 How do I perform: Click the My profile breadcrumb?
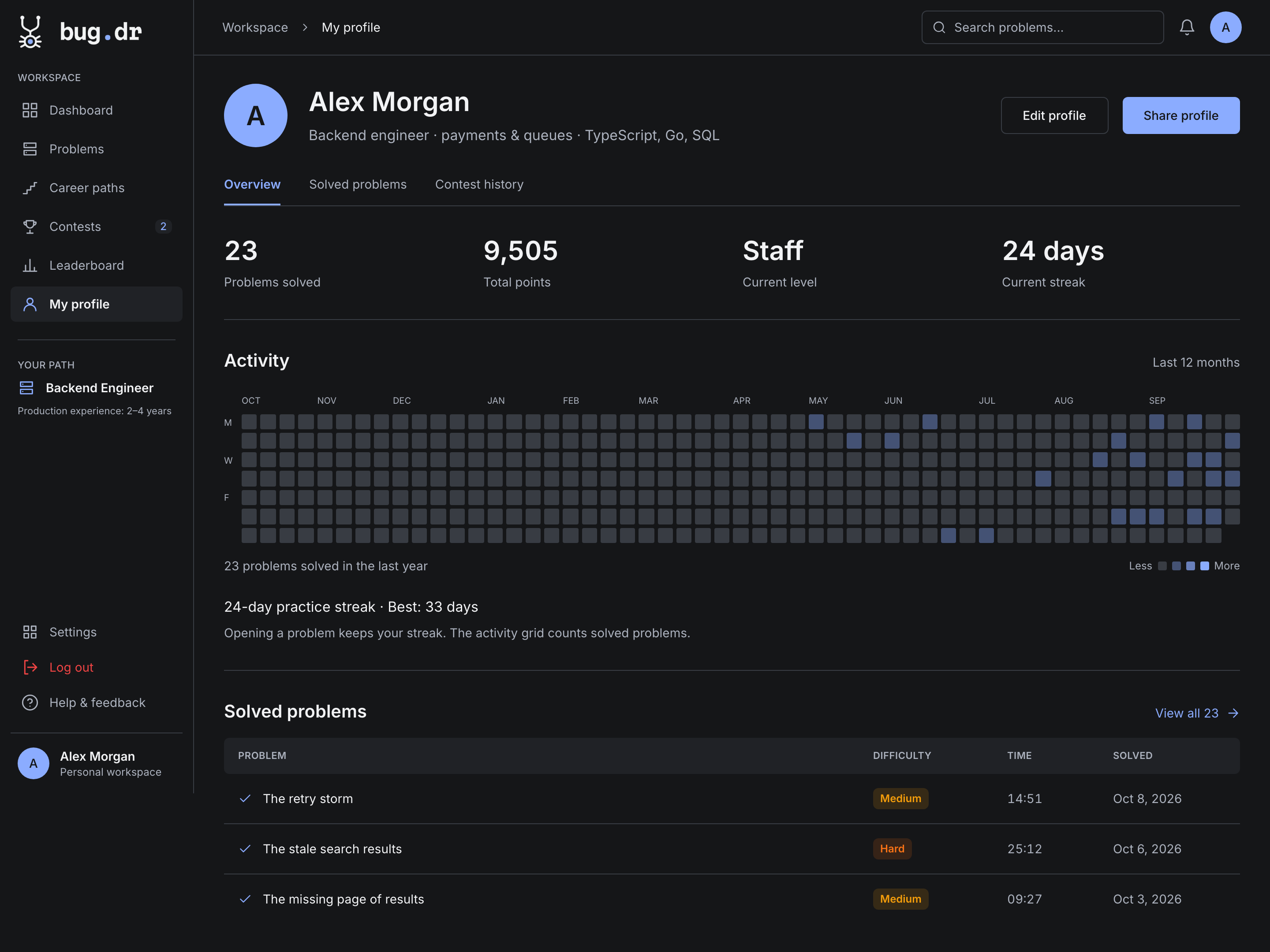pos(351,27)
